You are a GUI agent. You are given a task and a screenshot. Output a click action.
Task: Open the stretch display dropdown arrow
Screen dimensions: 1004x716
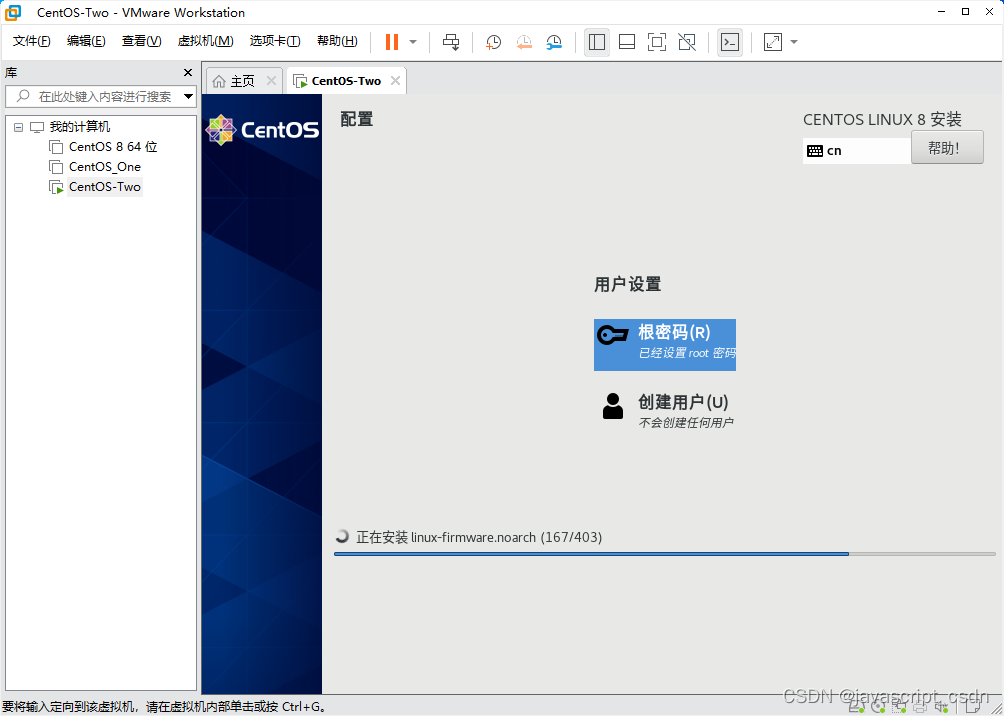coord(794,42)
